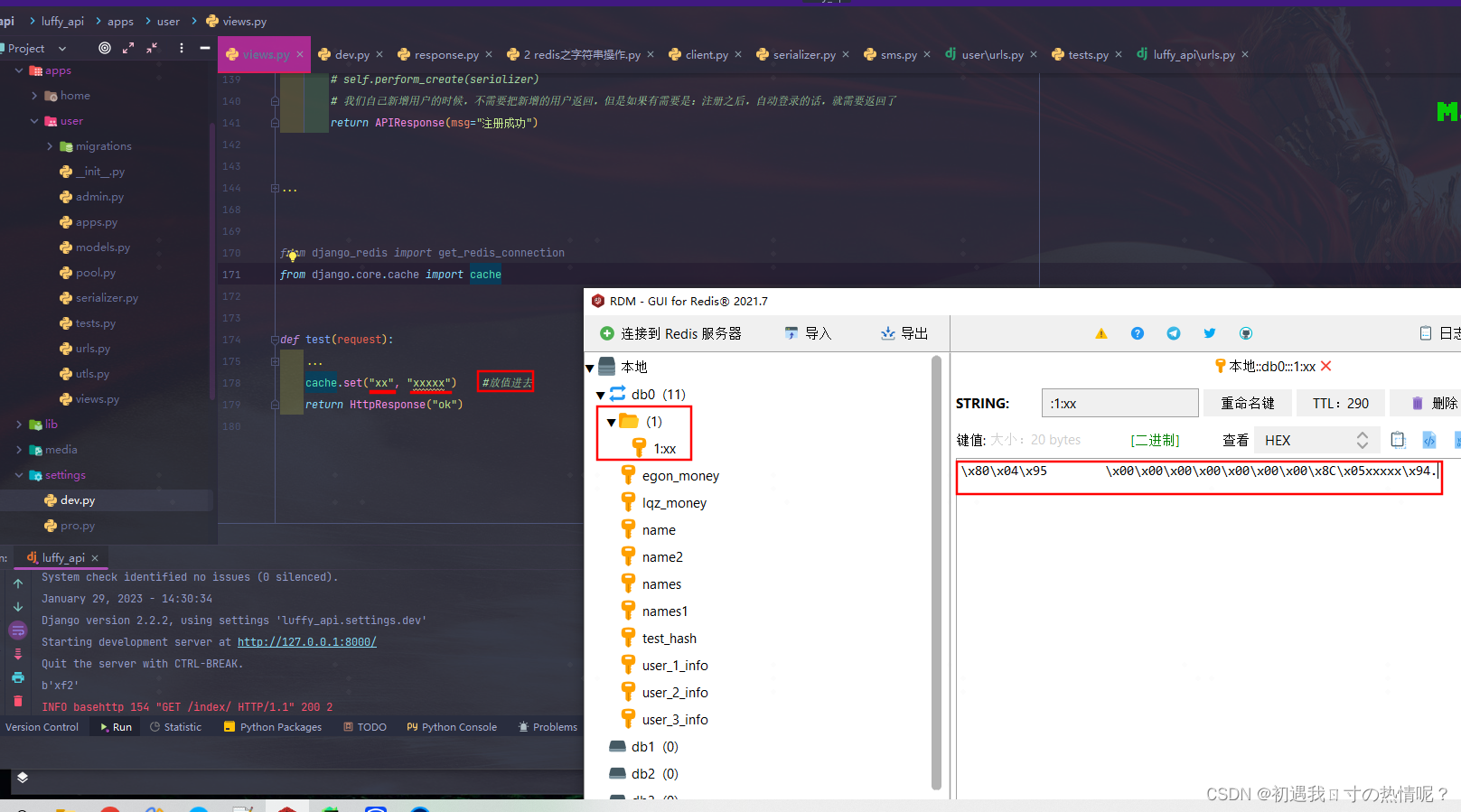Collapse the apps folder
The width and height of the screenshot is (1461, 812).
19,70
